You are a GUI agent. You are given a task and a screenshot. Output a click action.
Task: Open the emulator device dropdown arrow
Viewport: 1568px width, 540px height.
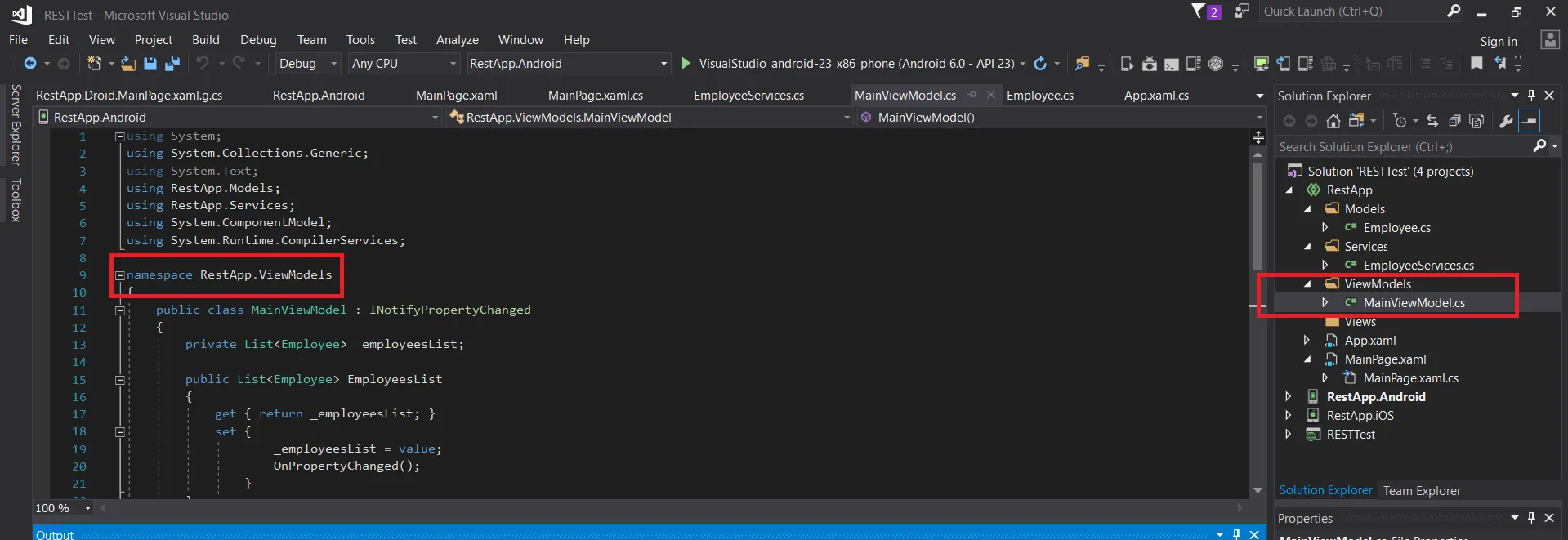(1022, 63)
